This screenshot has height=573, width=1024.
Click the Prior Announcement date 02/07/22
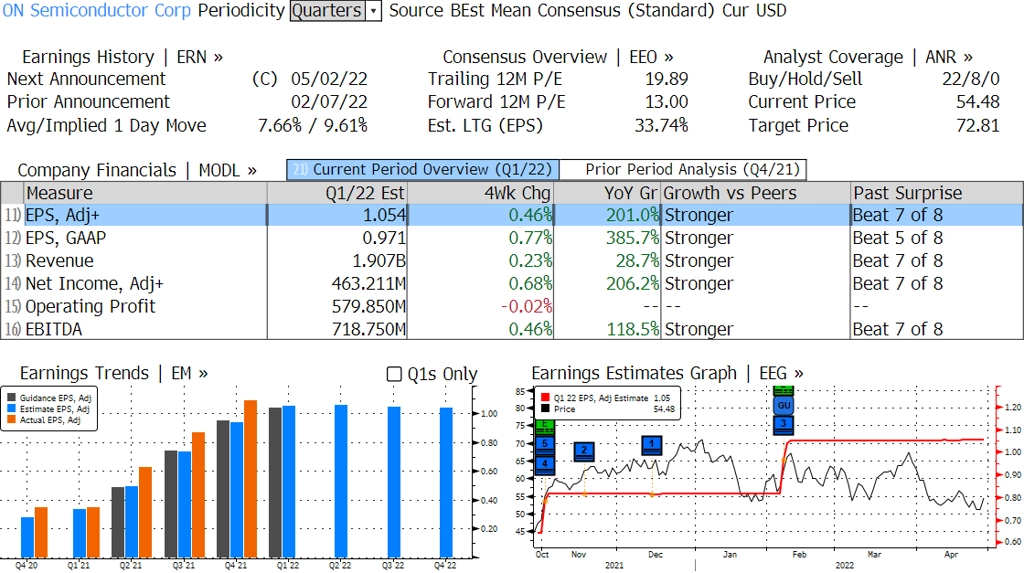pos(329,102)
